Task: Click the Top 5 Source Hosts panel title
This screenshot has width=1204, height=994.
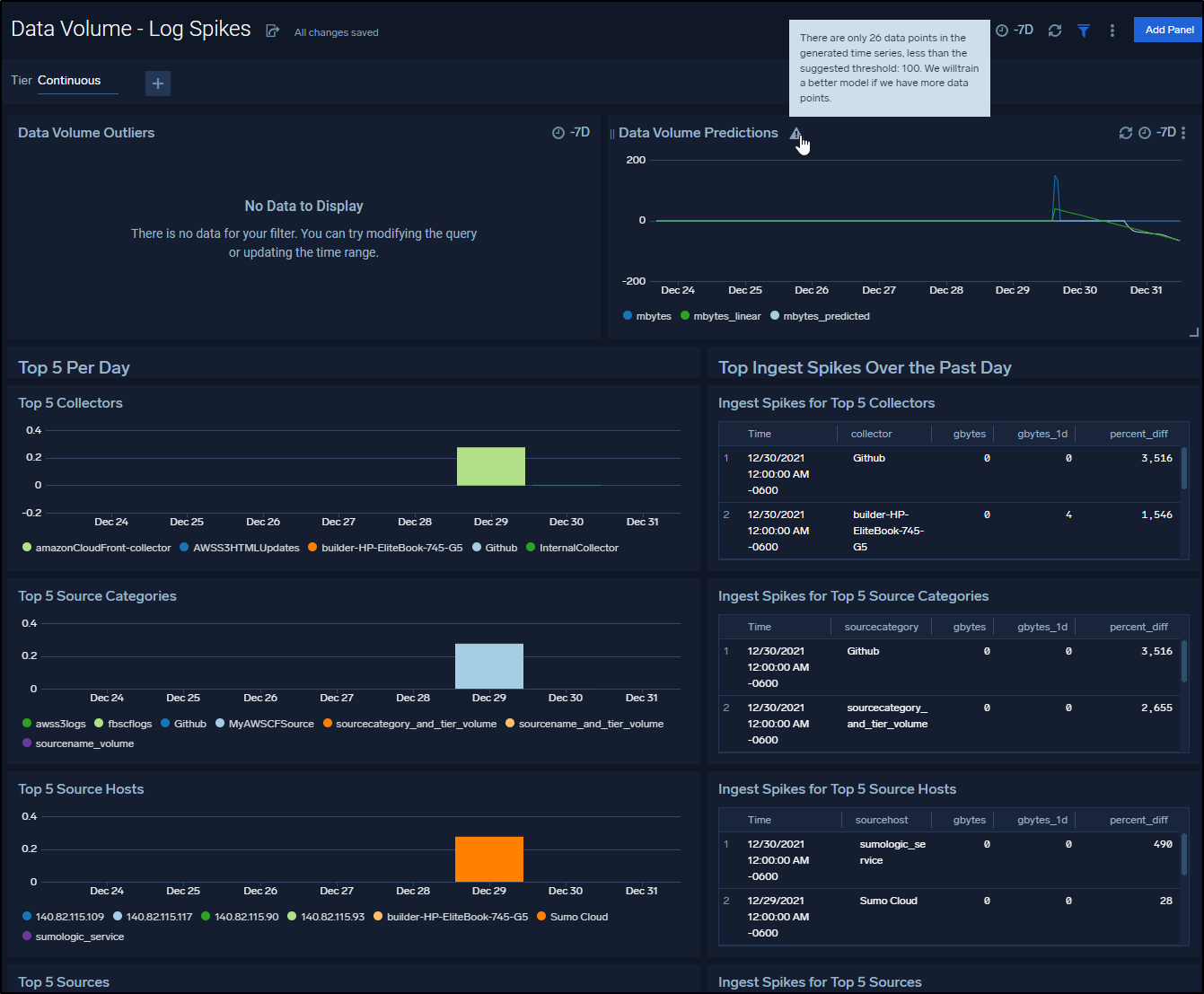Action: pos(81,789)
